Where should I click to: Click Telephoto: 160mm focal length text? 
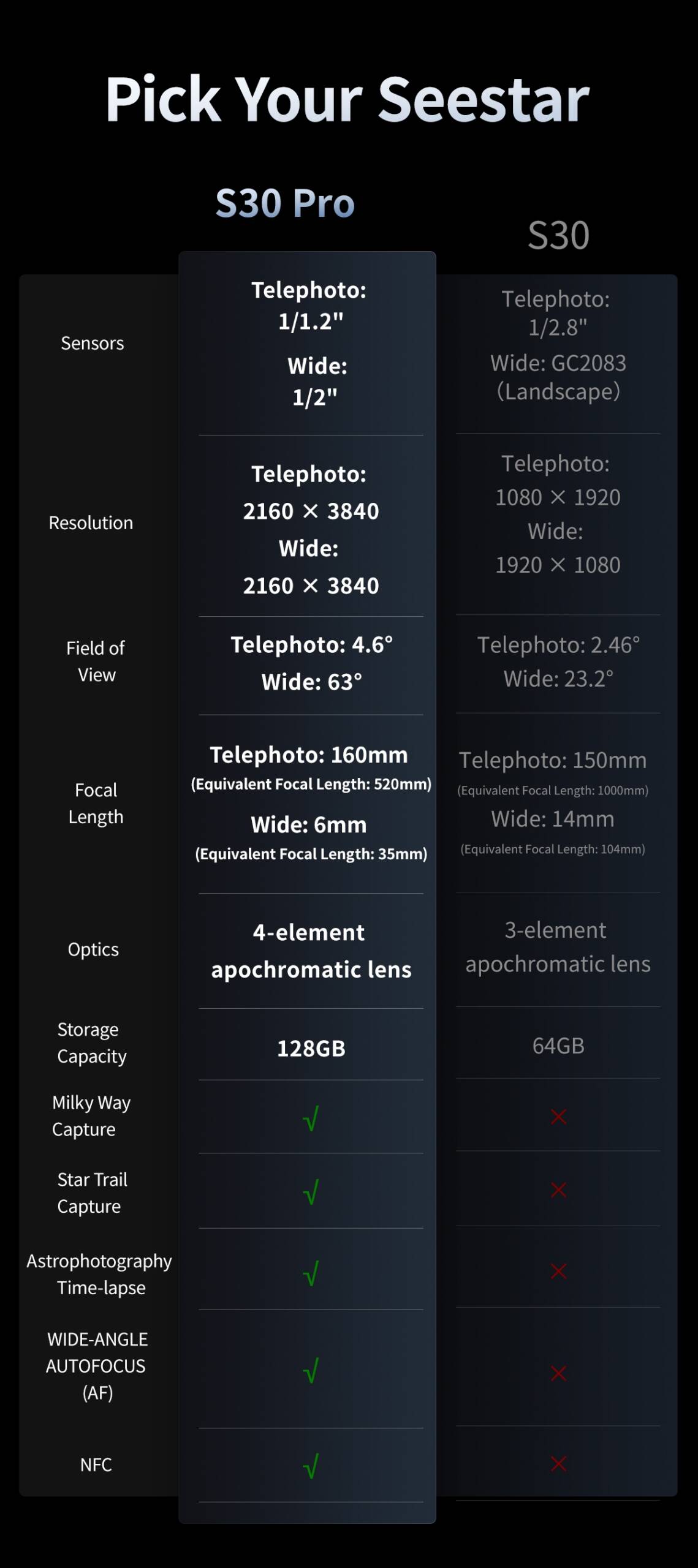tap(309, 755)
